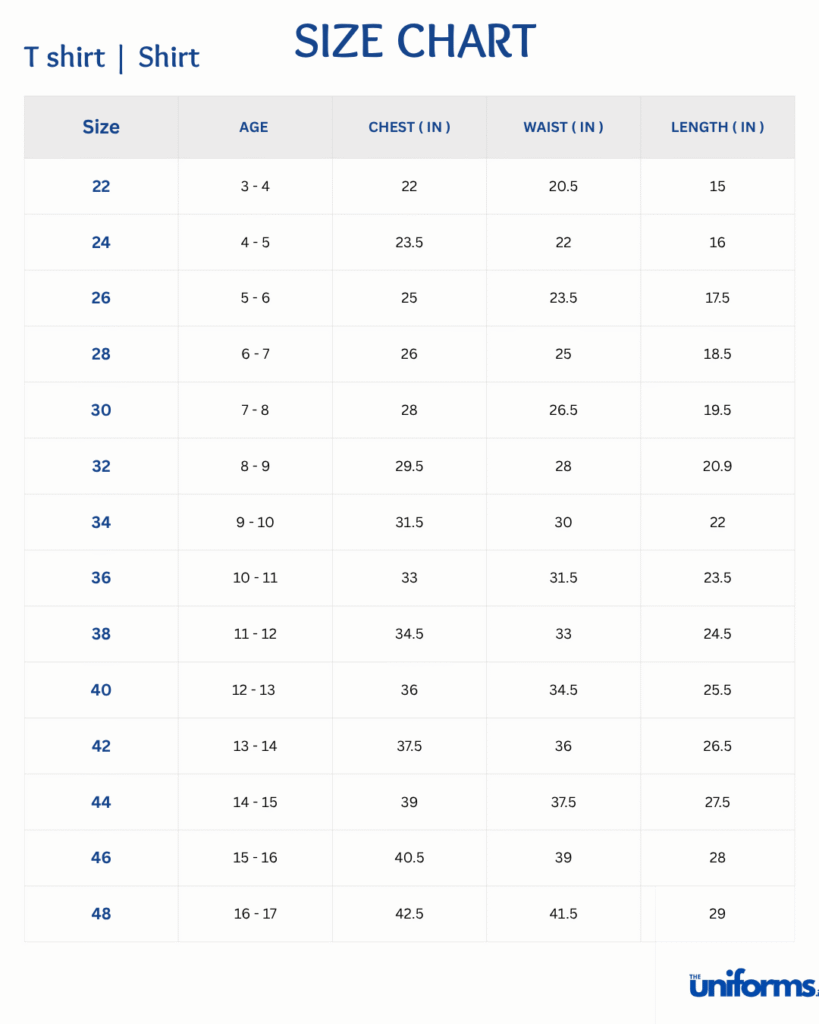This screenshot has width=819, height=1024.
Task: Select the chest value 42.5 cell
Action: click(x=409, y=914)
